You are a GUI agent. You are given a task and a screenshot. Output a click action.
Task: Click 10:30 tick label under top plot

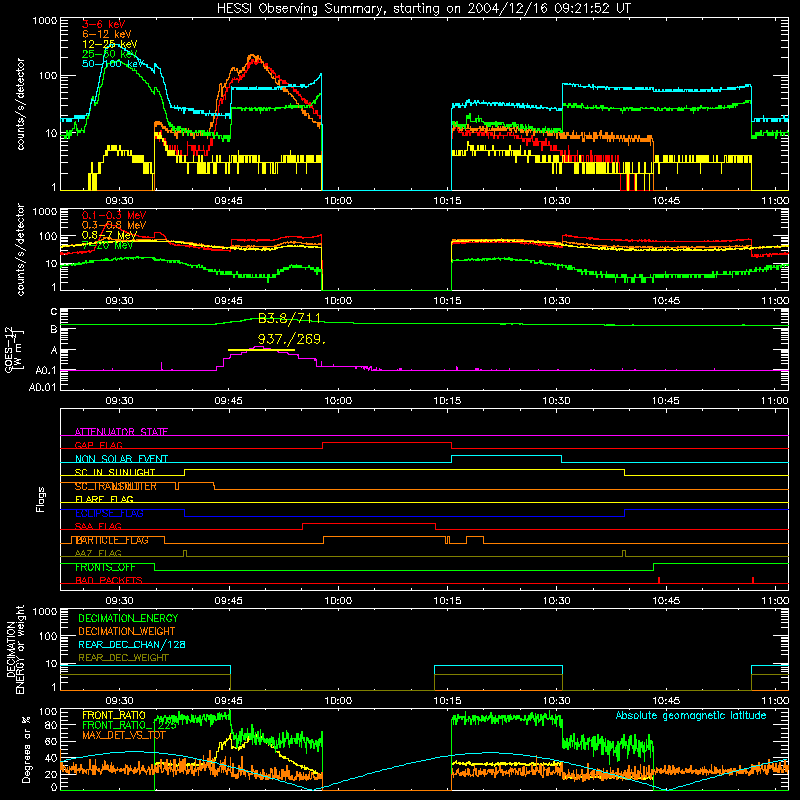pyautogui.click(x=557, y=201)
